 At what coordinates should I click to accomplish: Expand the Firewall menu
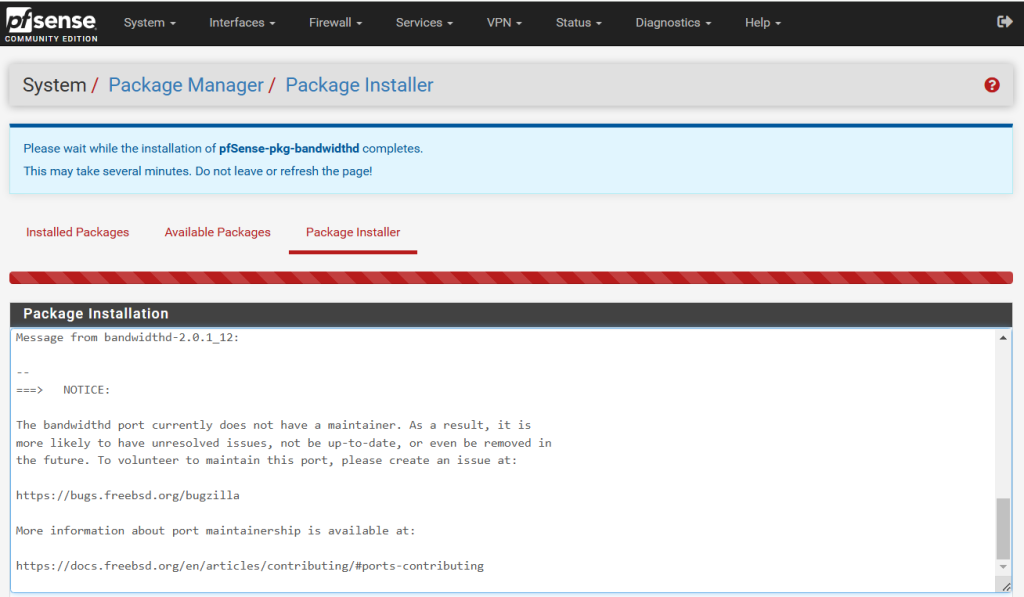pyautogui.click(x=335, y=23)
